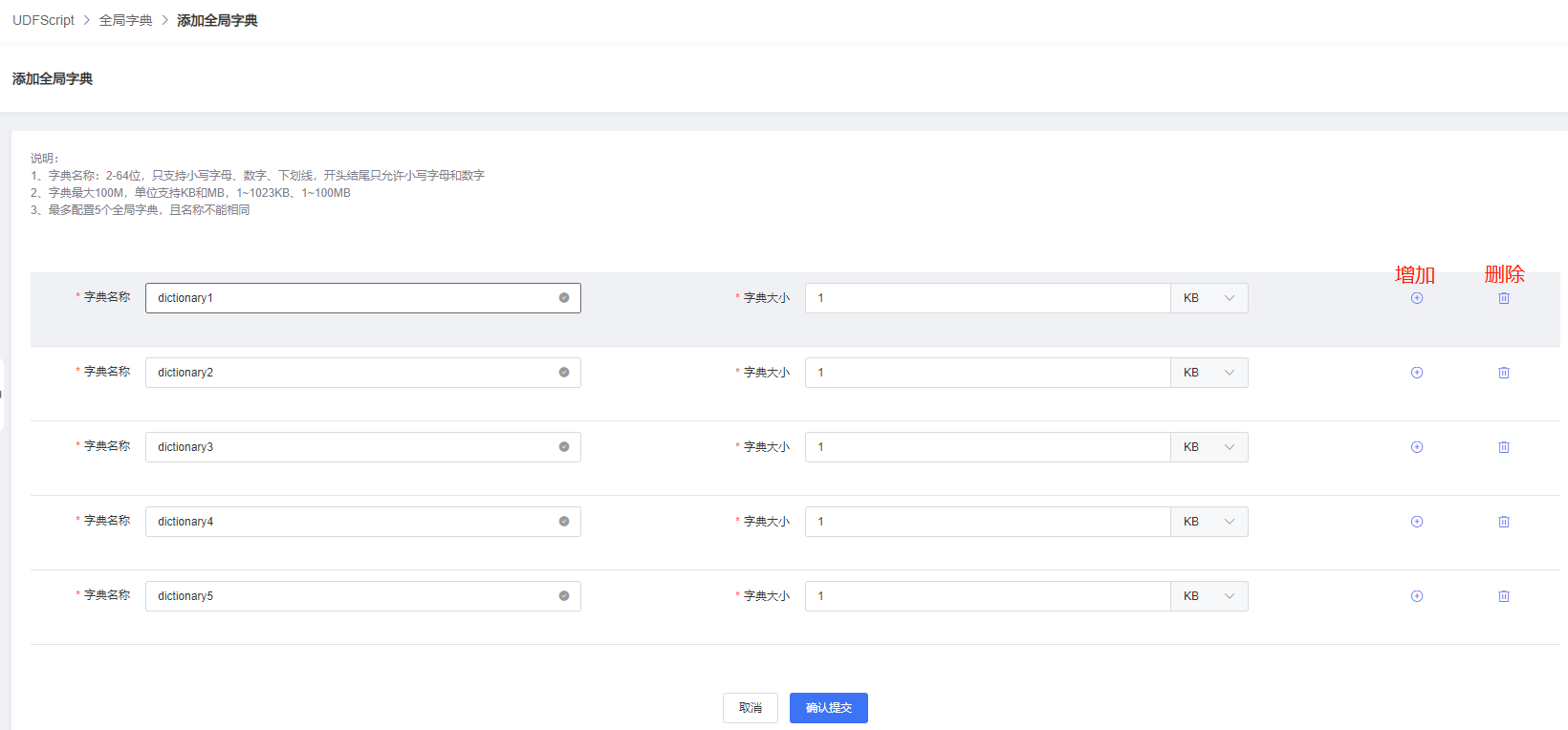Delete the dictionary3 row via trash icon
Screen dimensions: 1568x730
(x=1504, y=447)
